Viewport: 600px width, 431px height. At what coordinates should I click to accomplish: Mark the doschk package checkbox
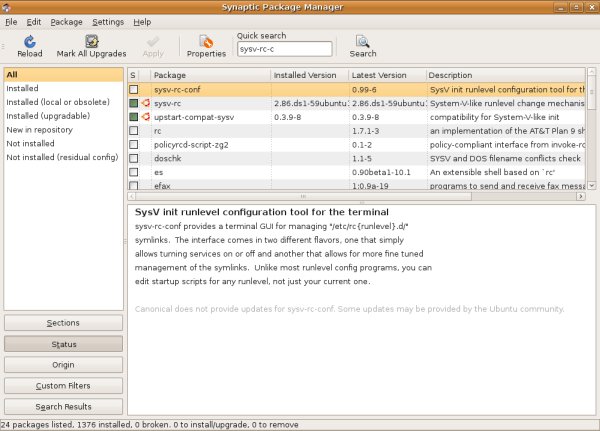(x=133, y=159)
